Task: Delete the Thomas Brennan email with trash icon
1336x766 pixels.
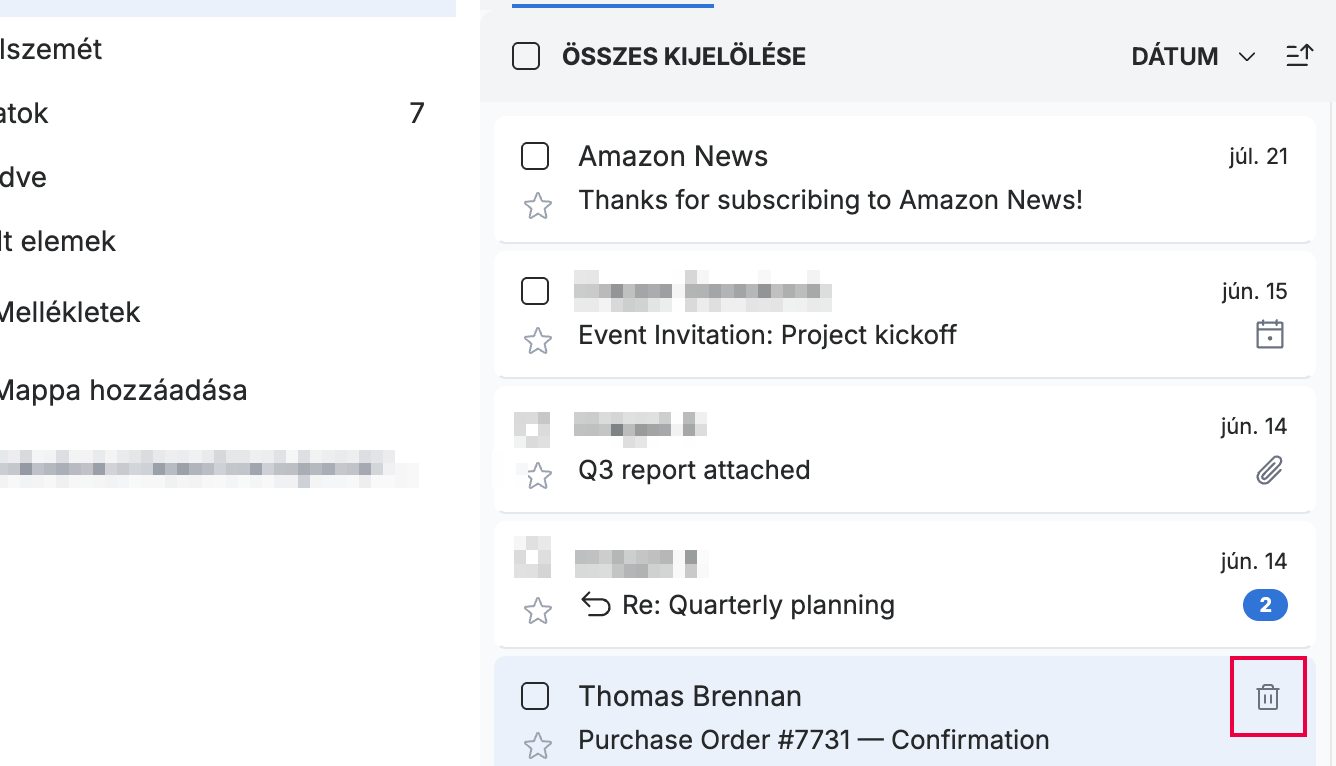Action: tap(1268, 697)
